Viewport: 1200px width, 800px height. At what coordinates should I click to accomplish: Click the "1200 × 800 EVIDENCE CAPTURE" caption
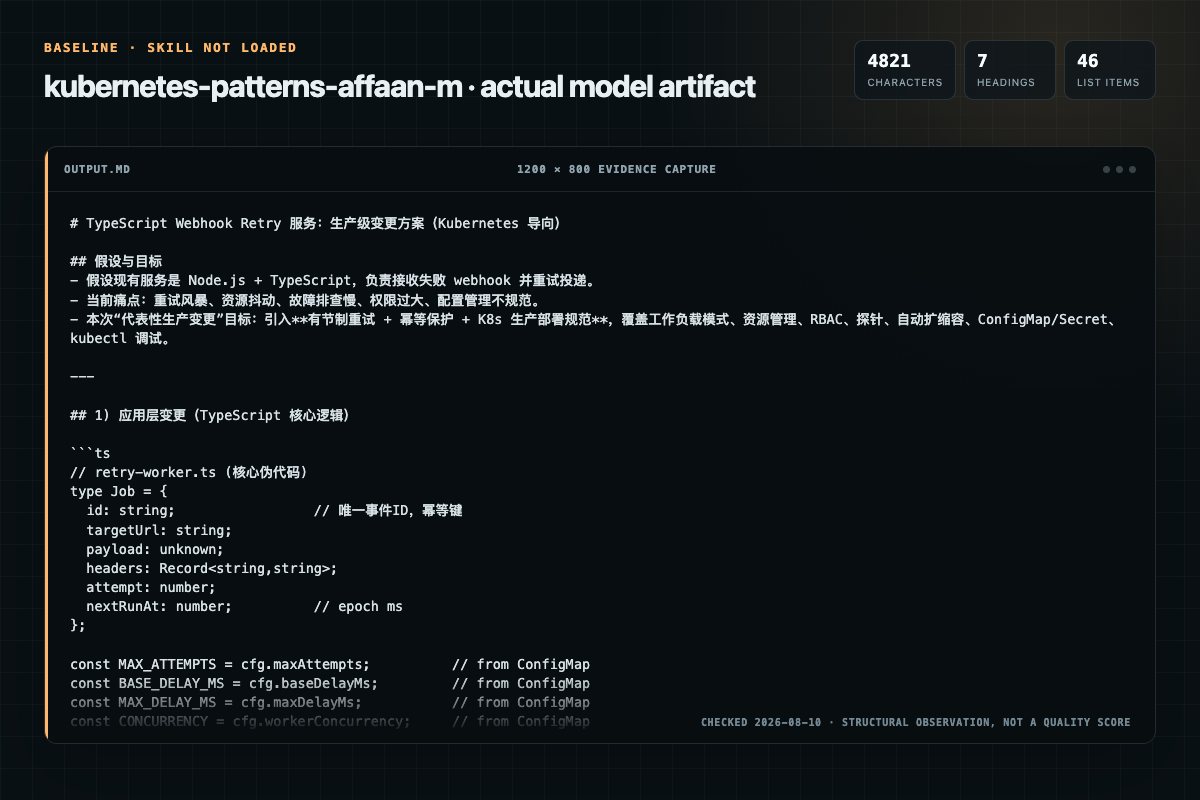tap(616, 169)
